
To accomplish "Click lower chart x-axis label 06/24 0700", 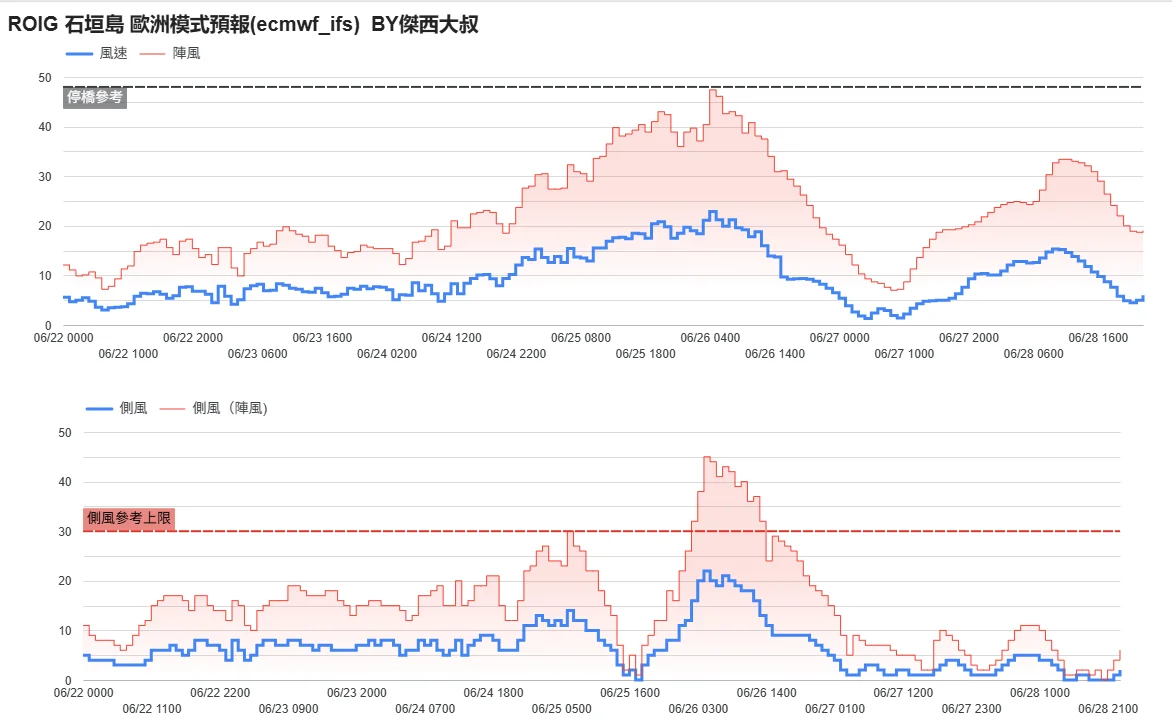I will pos(425,708).
